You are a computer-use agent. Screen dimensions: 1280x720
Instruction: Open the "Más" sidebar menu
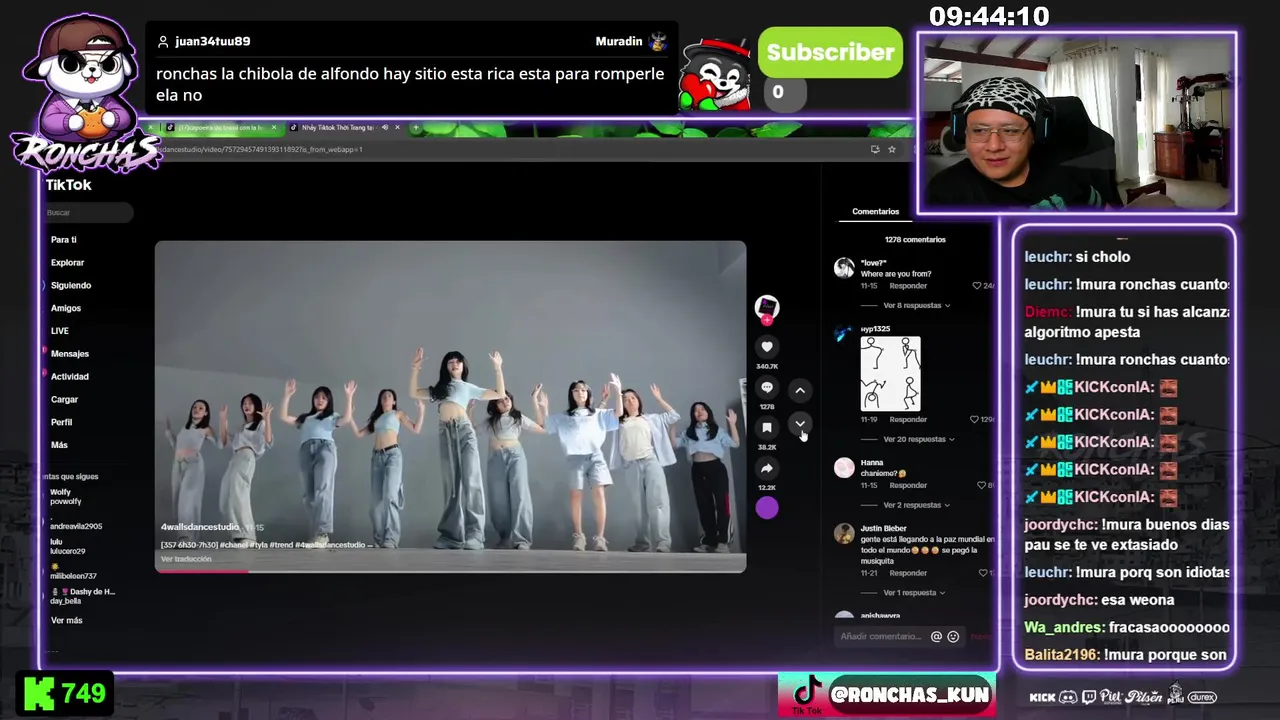tap(60, 445)
